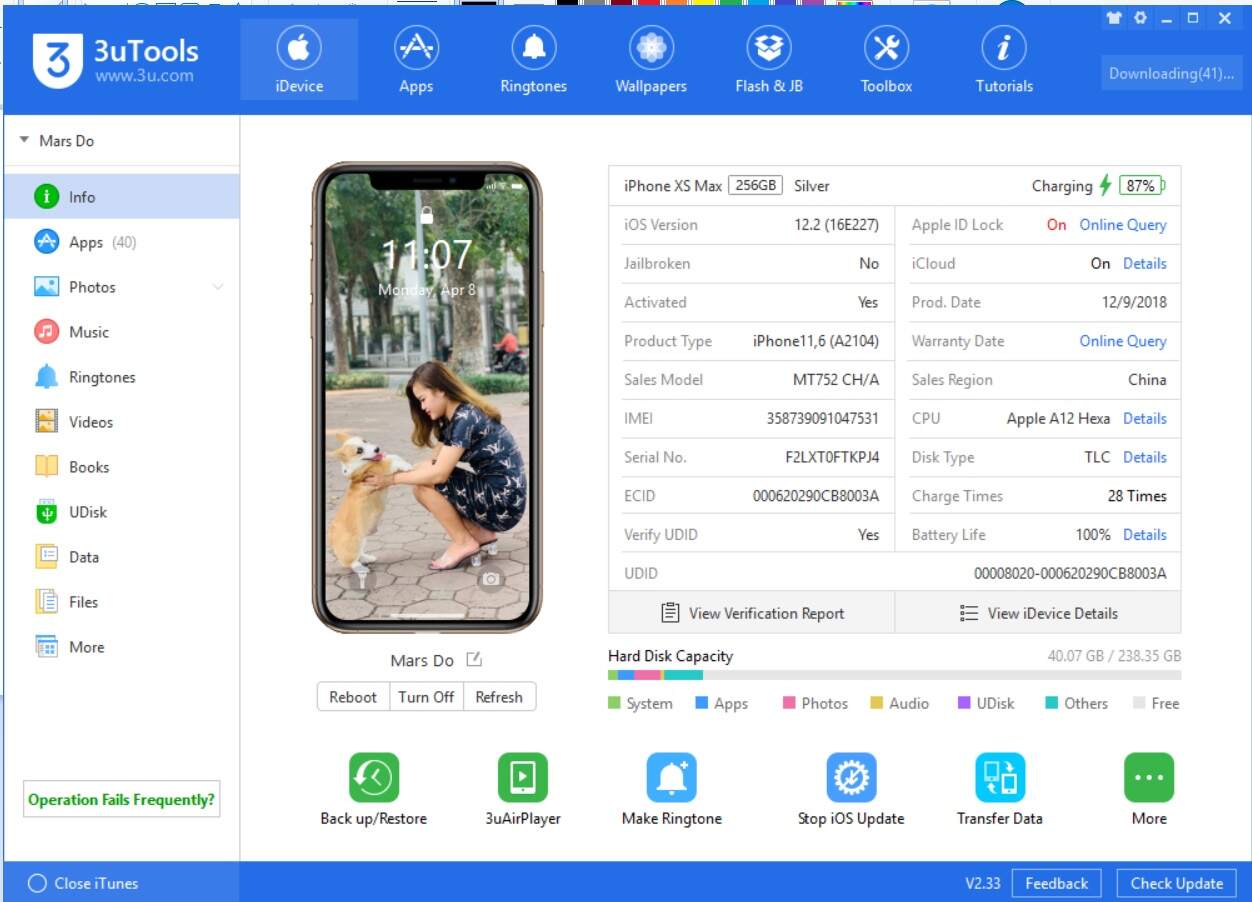
Task: Click the 256GB storage badge
Action: tap(755, 185)
